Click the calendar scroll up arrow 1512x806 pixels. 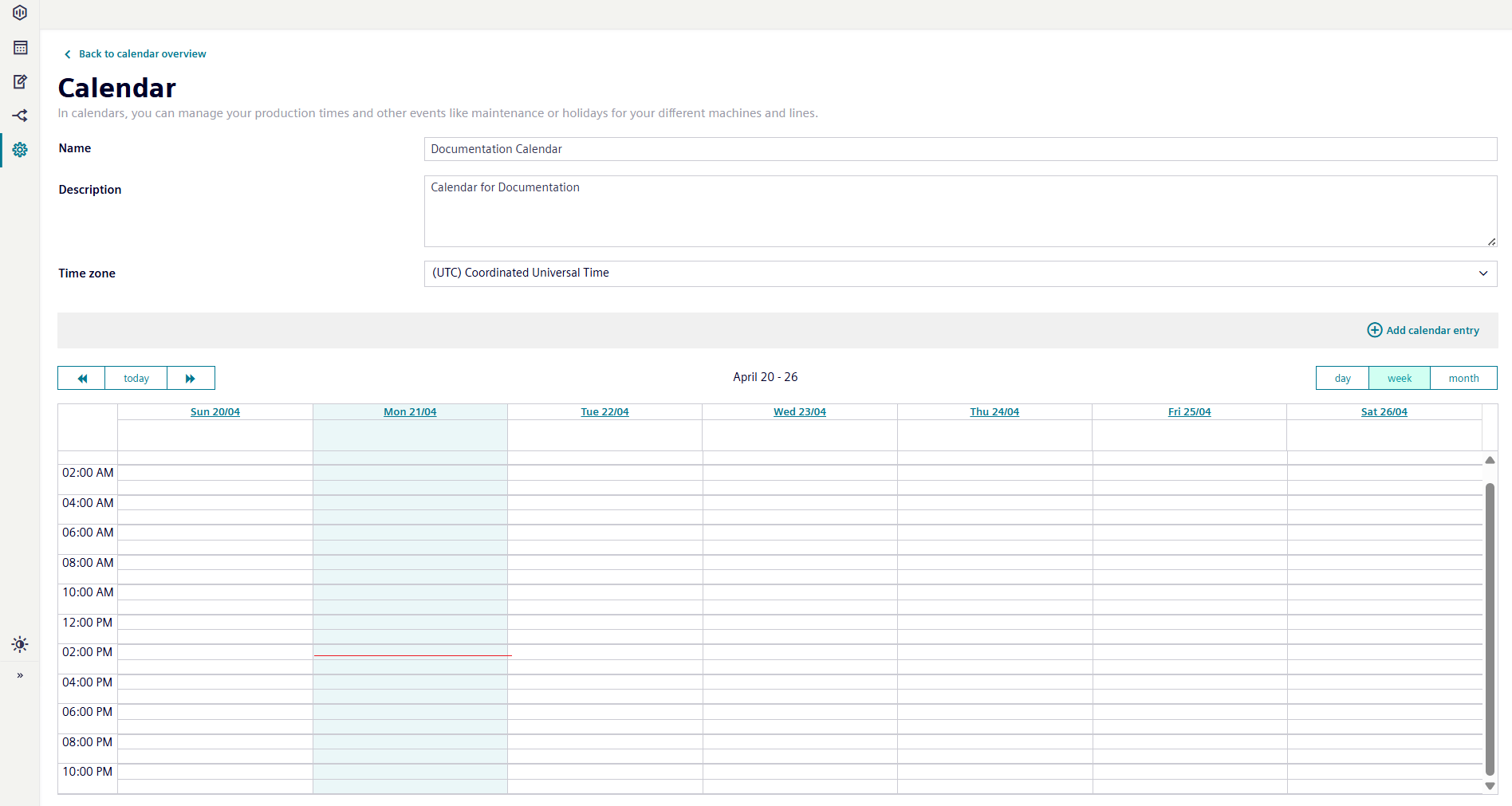click(x=1490, y=461)
